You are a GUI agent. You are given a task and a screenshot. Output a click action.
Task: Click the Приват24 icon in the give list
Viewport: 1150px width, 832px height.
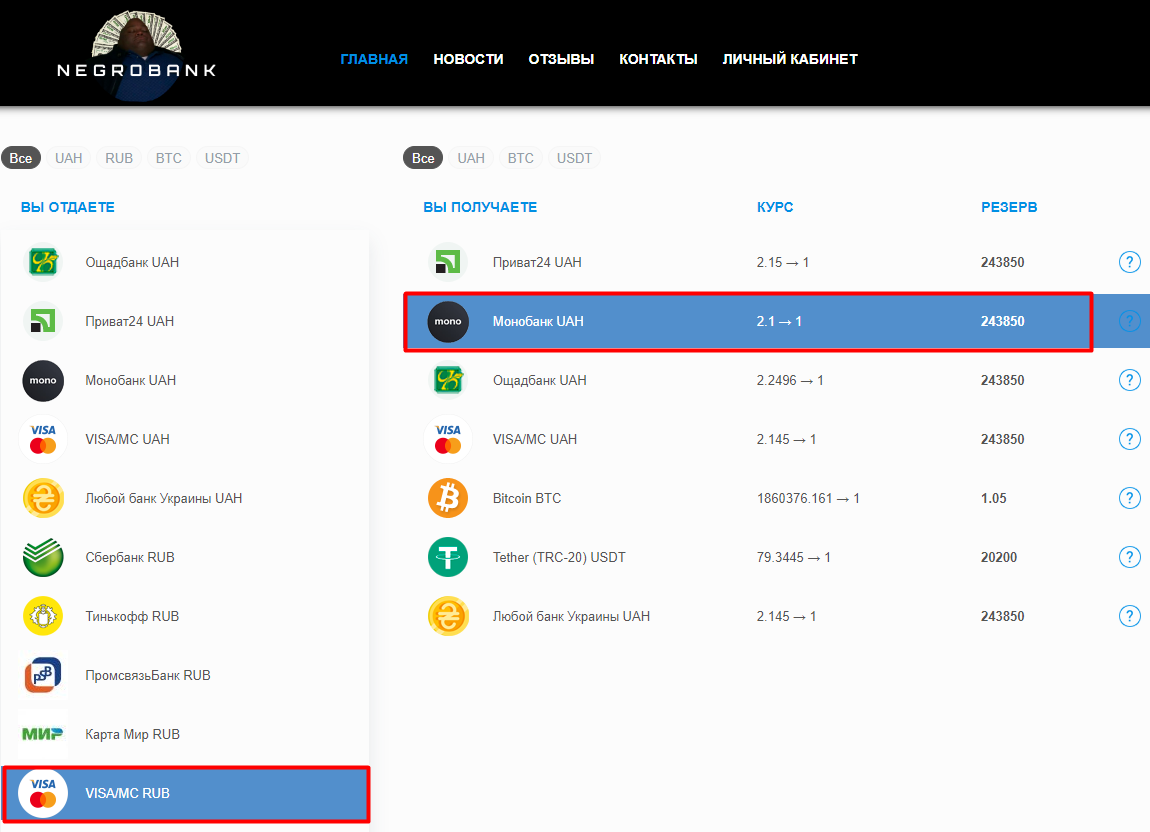tap(43, 321)
